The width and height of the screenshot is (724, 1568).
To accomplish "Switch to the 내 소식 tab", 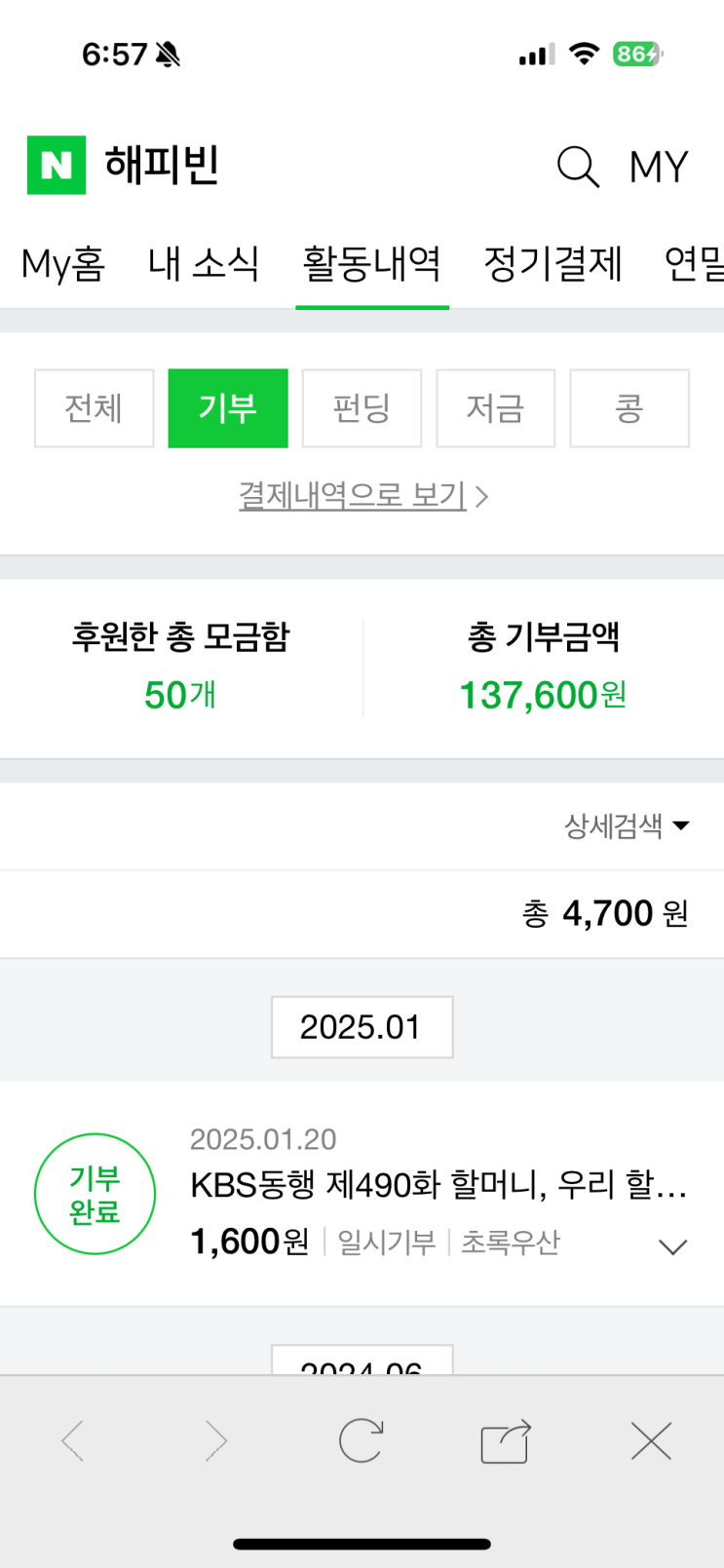I will (204, 264).
